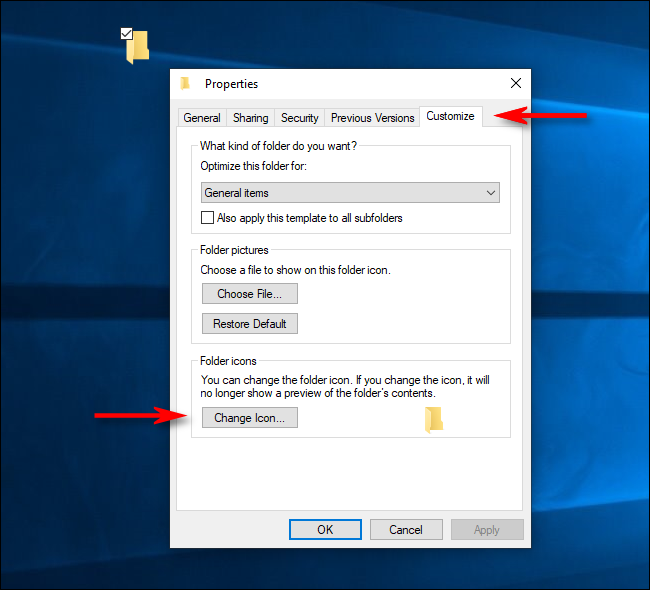The width and height of the screenshot is (650, 590).
Task: Open the Sharing tab
Action: [250, 118]
